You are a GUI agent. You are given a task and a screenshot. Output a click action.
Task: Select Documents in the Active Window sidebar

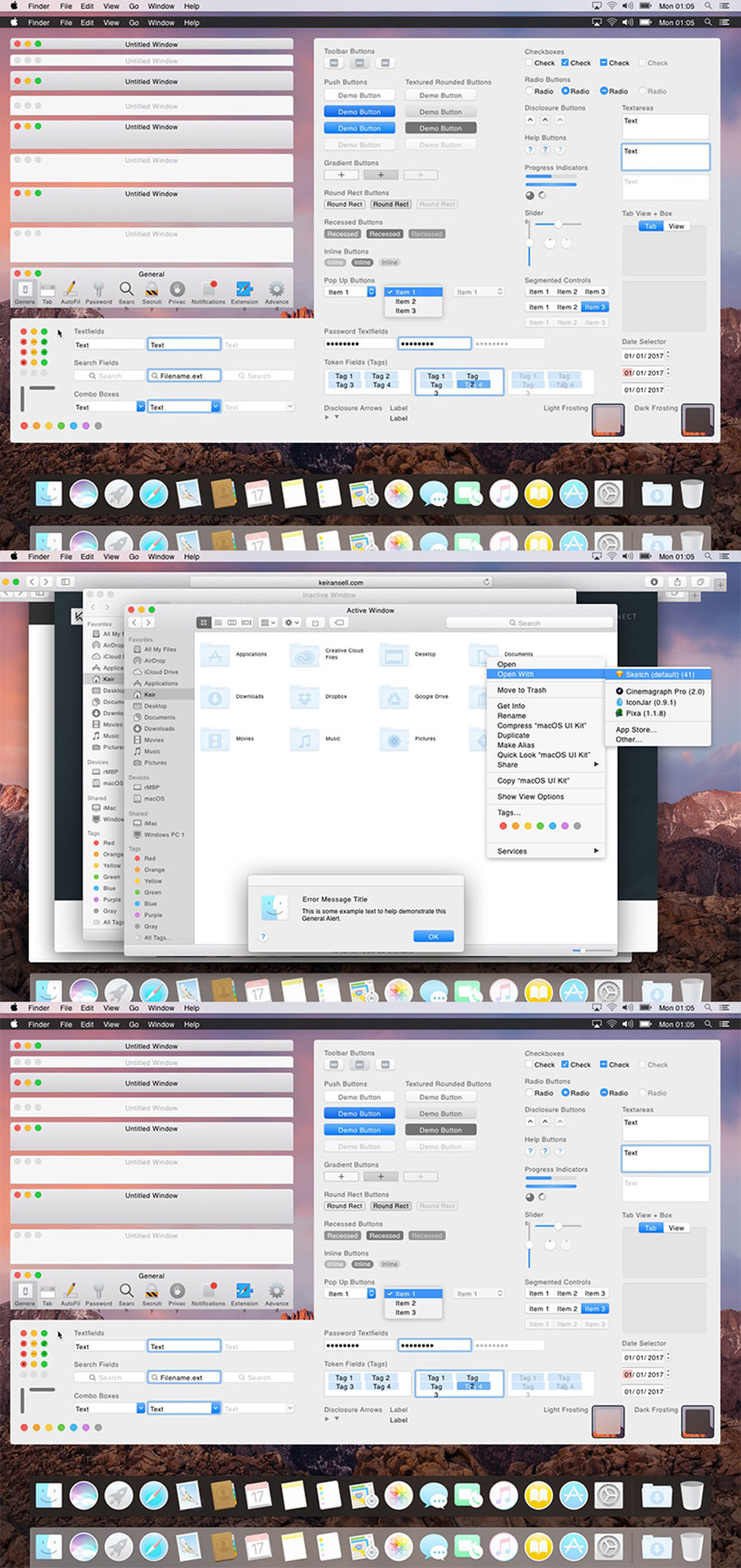click(159, 717)
